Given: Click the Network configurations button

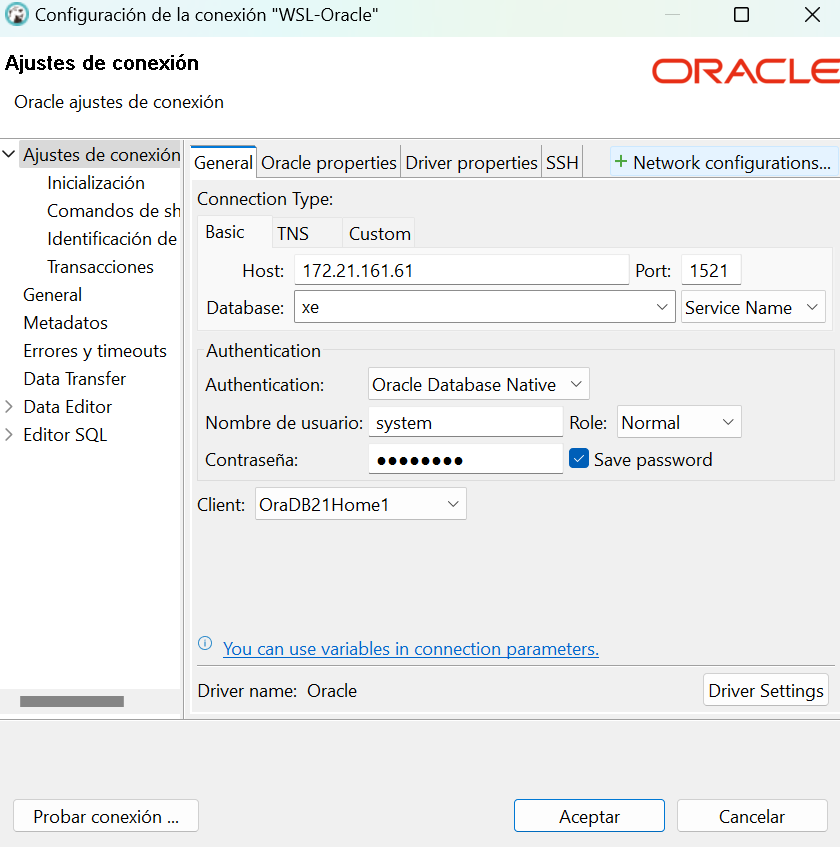Looking at the screenshot, I should pos(724,162).
